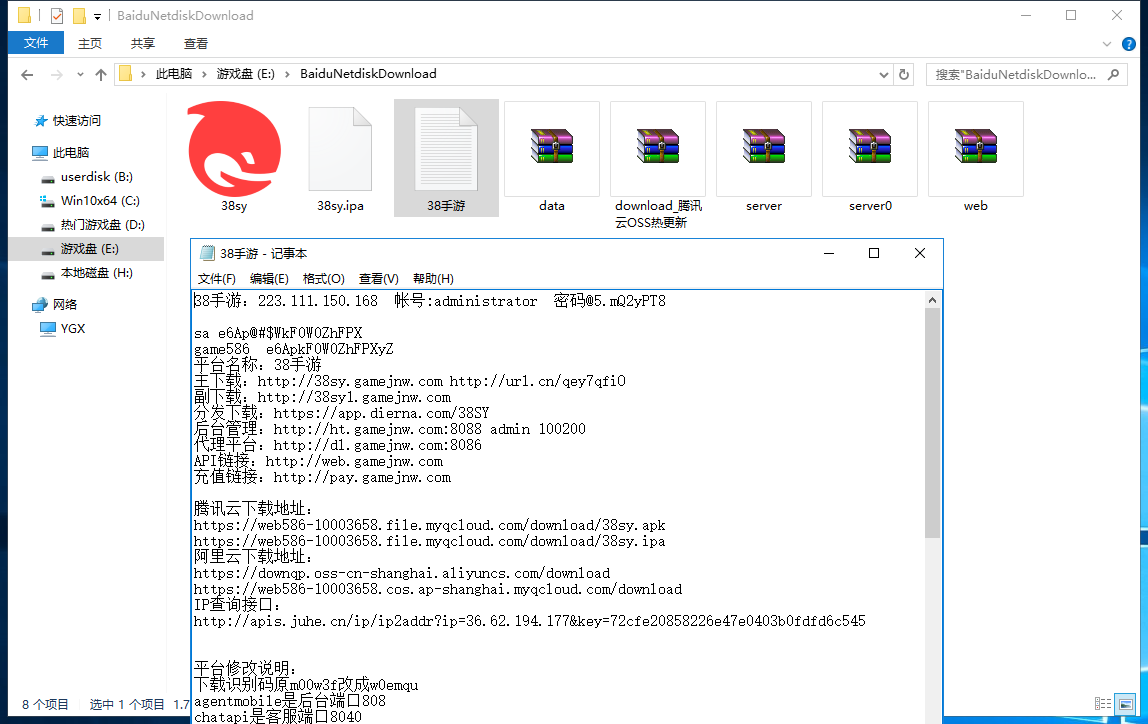Click the refresh button in address bar
The image size is (1148, 724).
(x=904, y=74)
